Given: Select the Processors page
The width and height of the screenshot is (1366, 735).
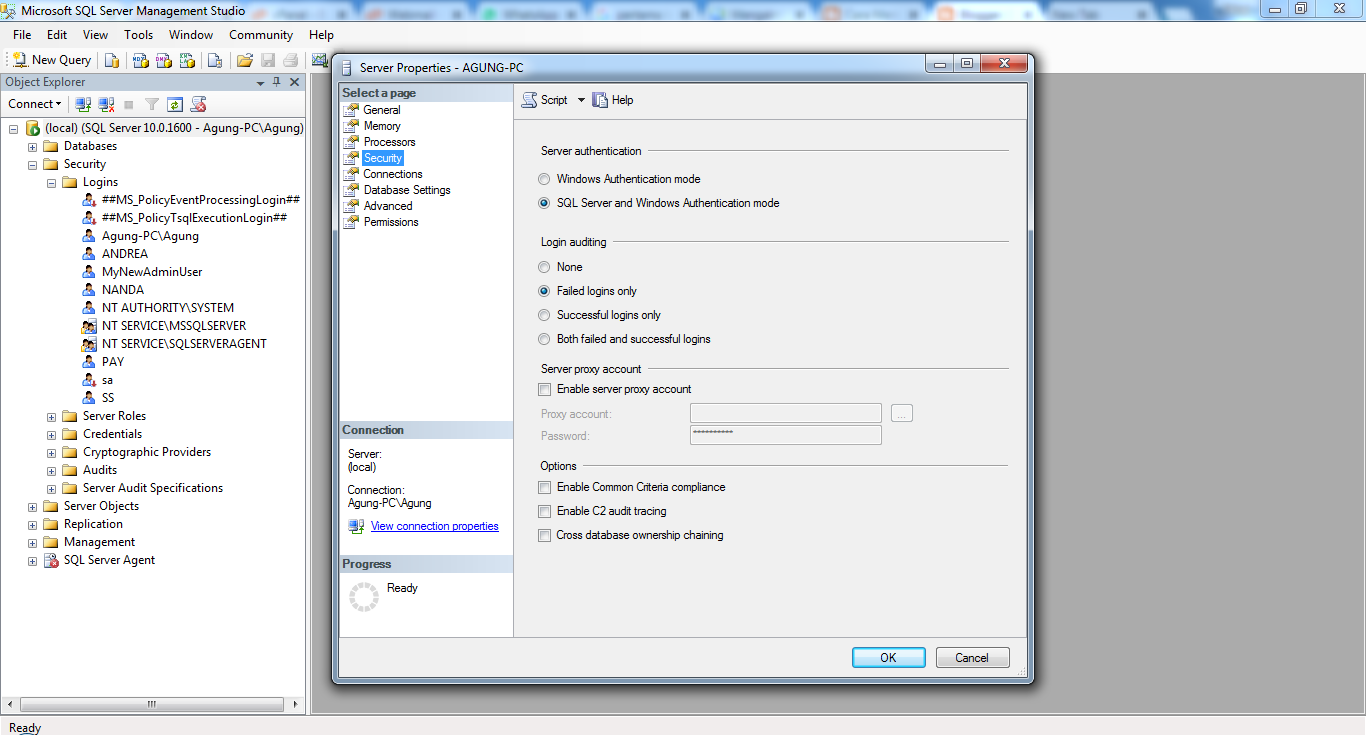Looking at the screenshot, I should point(389,142).
